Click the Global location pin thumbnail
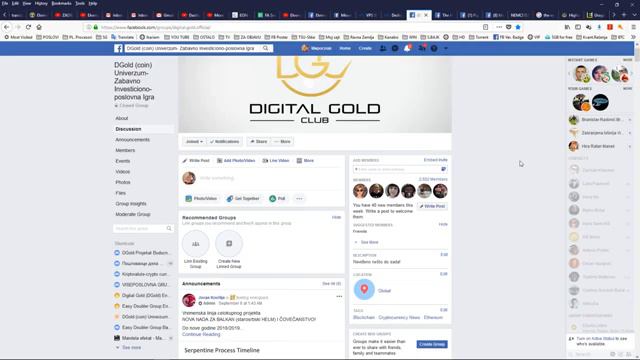Screen dimensions: 640x360 pyautogui.click(x=364, y=289)
